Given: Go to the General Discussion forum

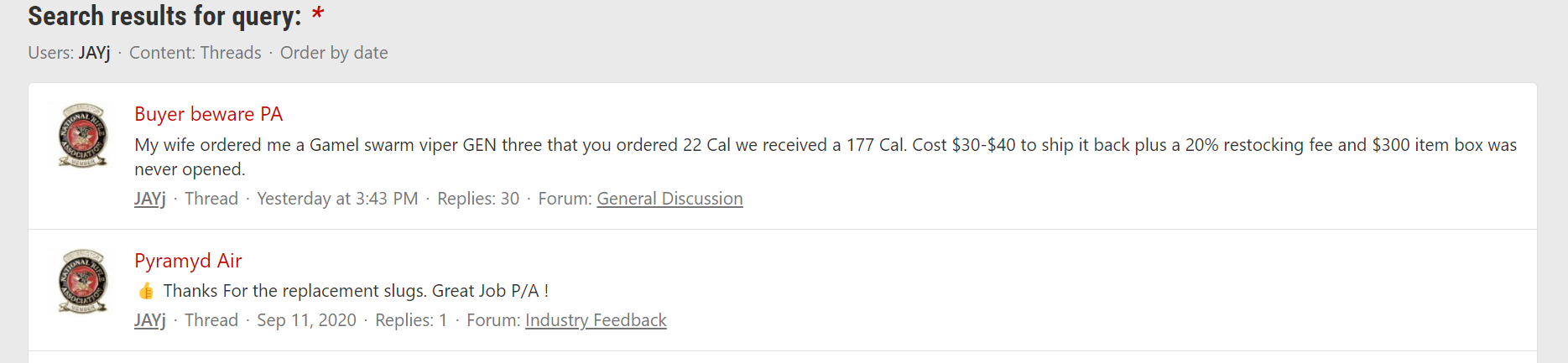Looking at the screenshot, I should tap(669, 199).
